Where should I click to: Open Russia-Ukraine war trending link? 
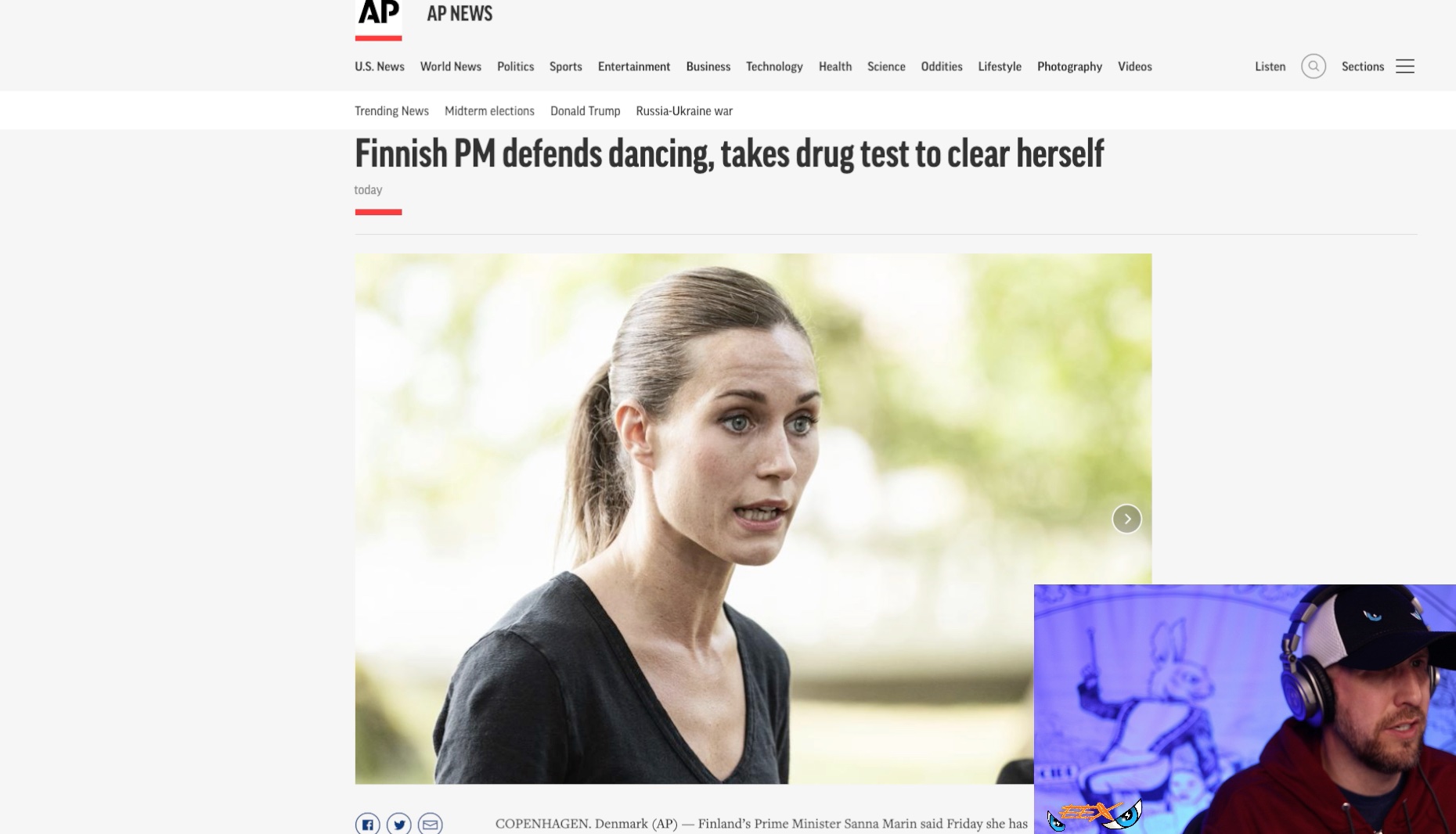(684, 111)
